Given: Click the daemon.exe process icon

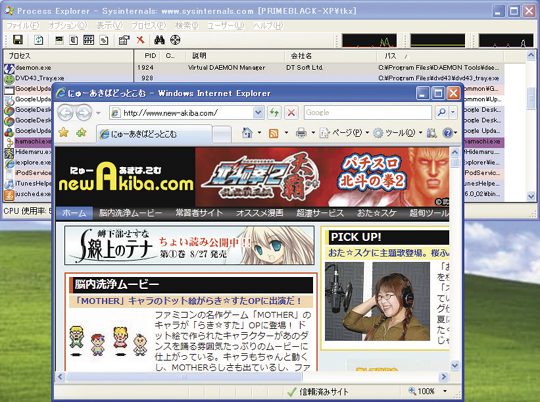Looking at the screenshot, I should point(9,69).
